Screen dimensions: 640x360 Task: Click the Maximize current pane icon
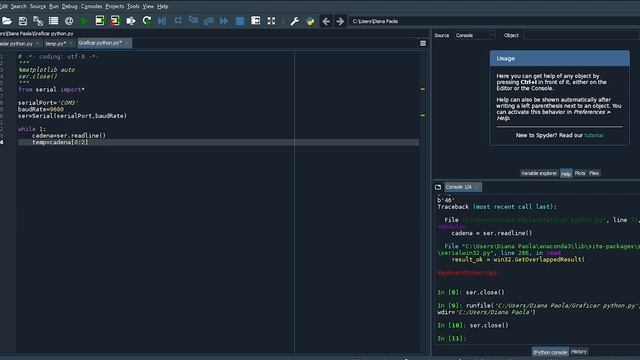(256, 21)
